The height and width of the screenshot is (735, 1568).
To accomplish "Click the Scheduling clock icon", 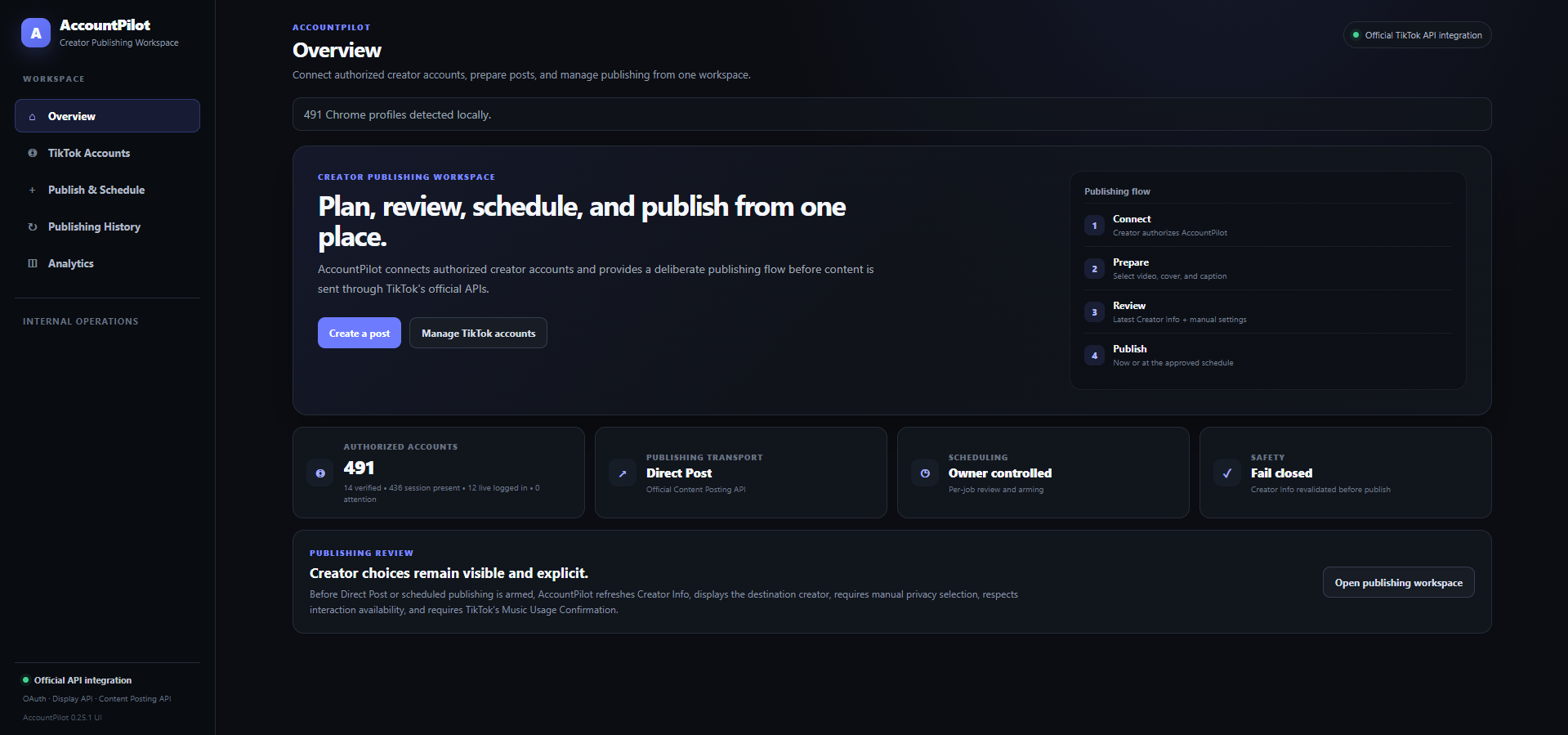I will (x=924, y=473).
